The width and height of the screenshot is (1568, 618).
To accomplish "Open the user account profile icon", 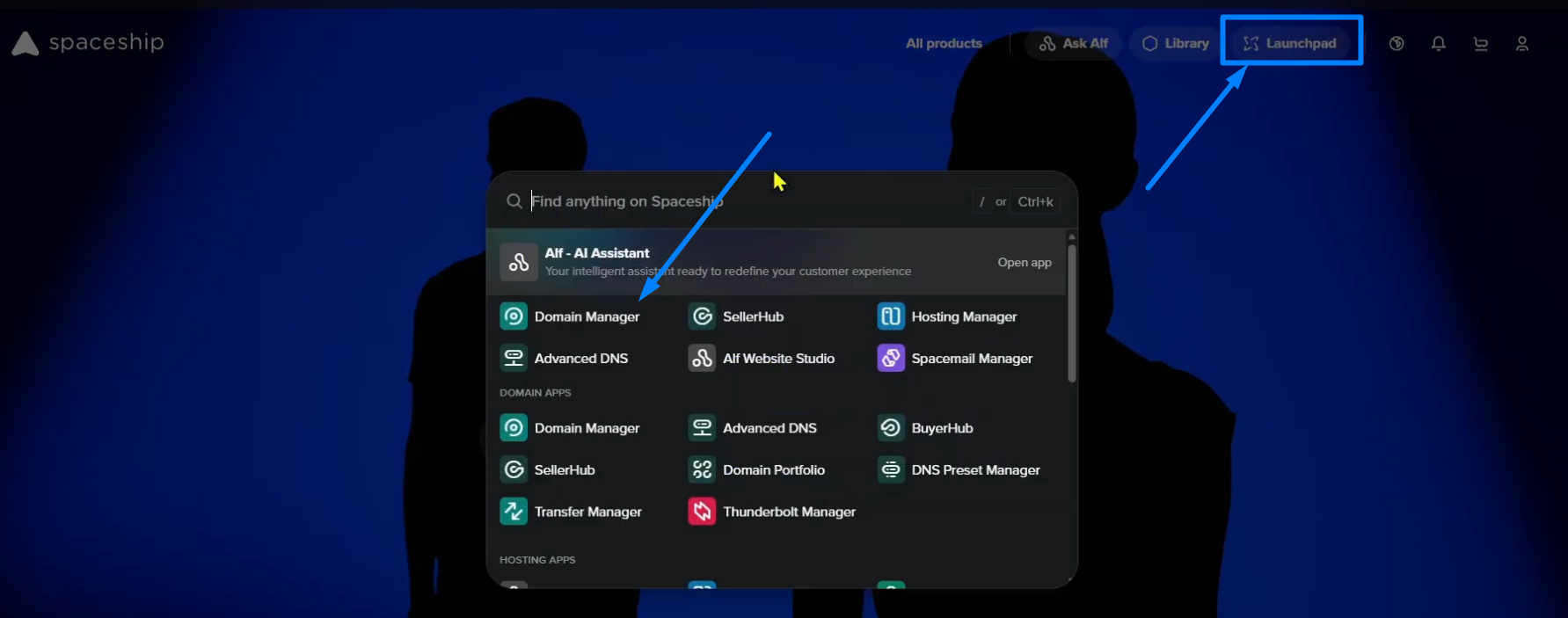I will pos(1522,43).
